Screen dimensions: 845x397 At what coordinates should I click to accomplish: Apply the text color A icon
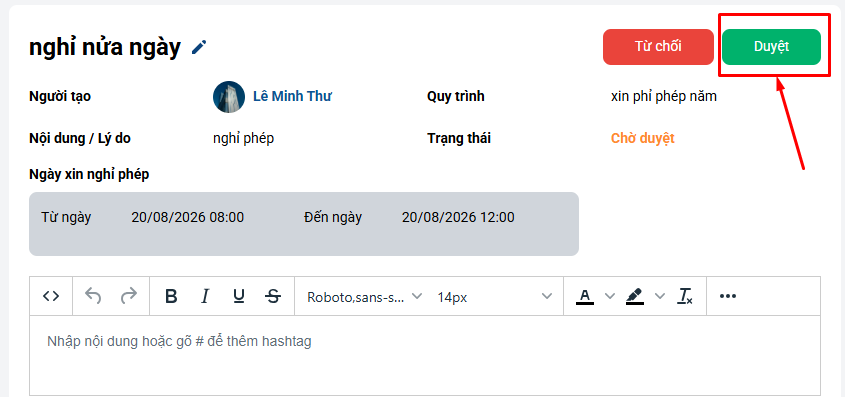click(585, 296)
